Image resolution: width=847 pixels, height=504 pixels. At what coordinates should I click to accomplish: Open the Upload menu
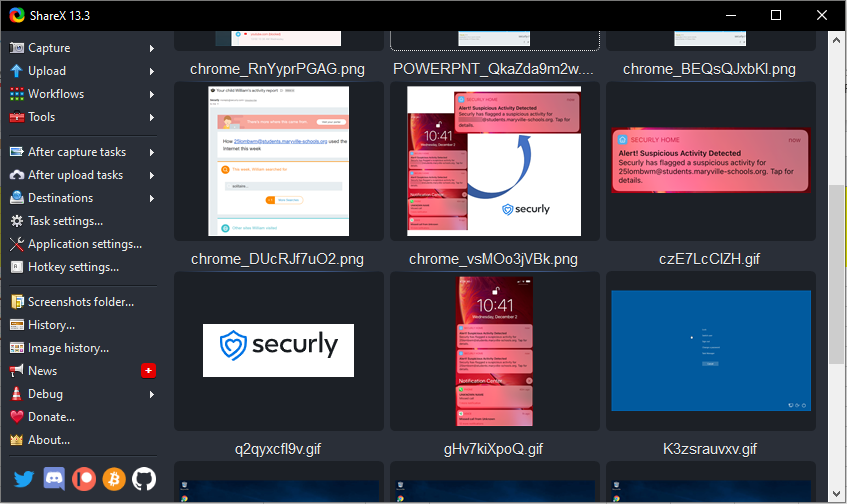tap(83, 71)
